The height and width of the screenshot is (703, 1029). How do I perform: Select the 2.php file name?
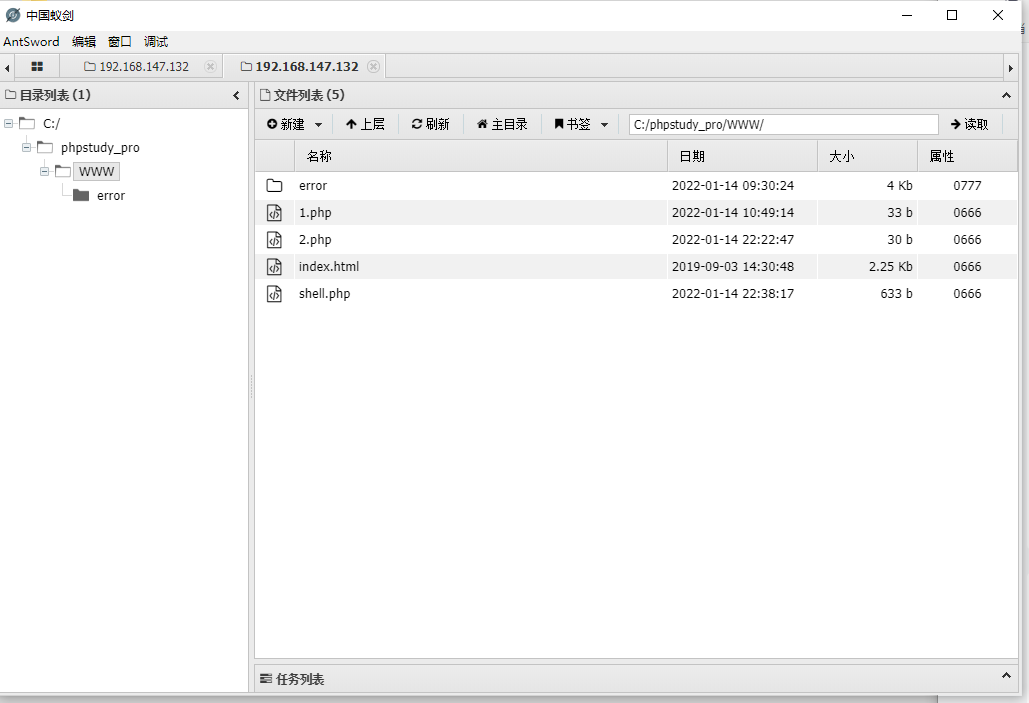[x=315, y=240]
